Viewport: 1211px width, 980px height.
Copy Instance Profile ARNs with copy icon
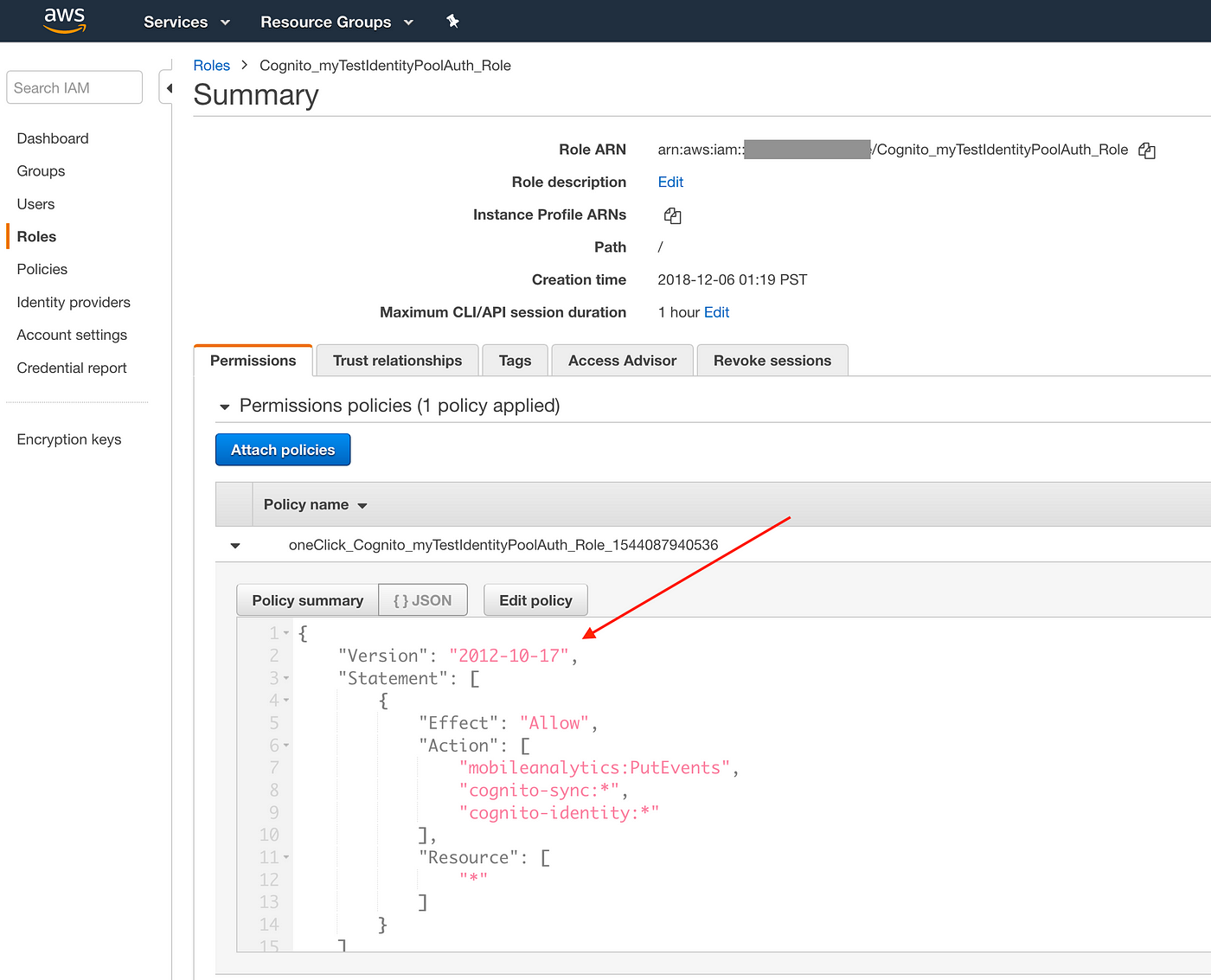[672, 215]
